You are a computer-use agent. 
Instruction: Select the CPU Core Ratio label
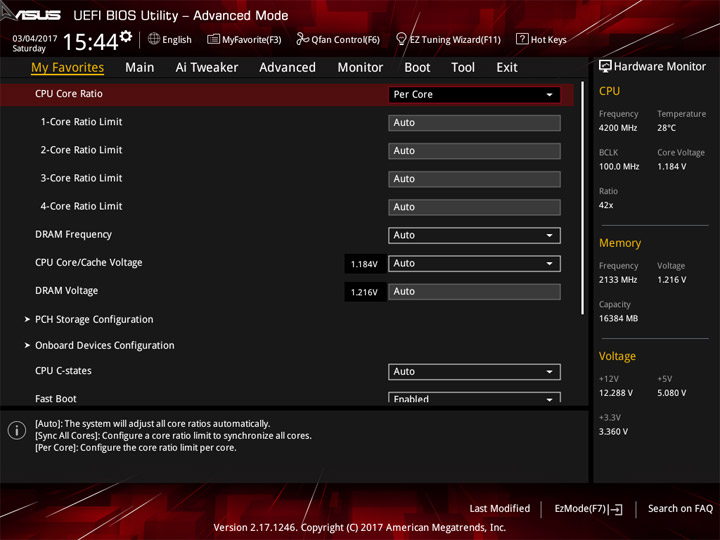pyautogui.click(x=69, y=94)
